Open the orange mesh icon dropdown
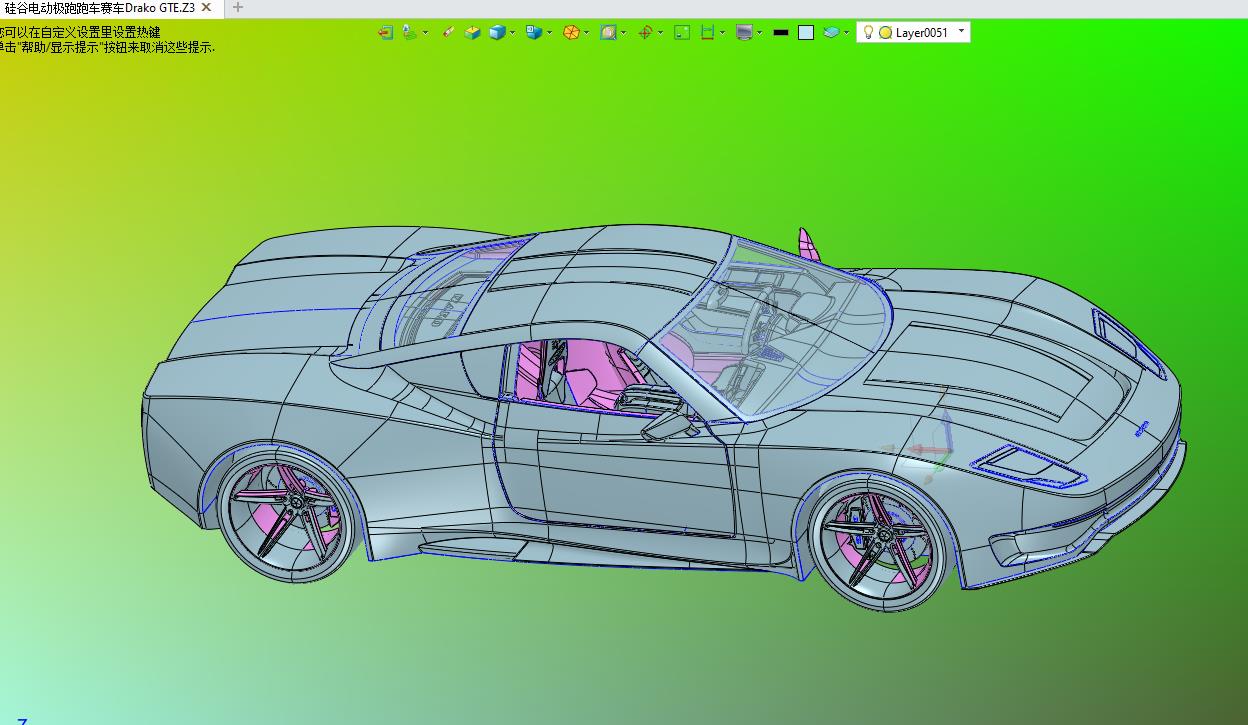This screenshot has width=1248, height=725. click(587, 32)
